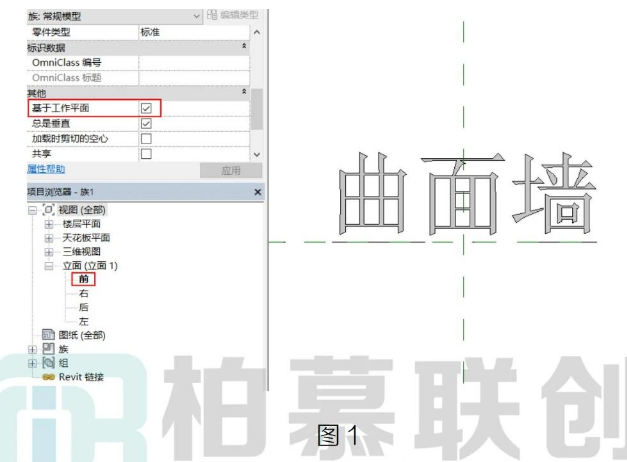Select the Revit 链接 tree label

click(81, 377)
